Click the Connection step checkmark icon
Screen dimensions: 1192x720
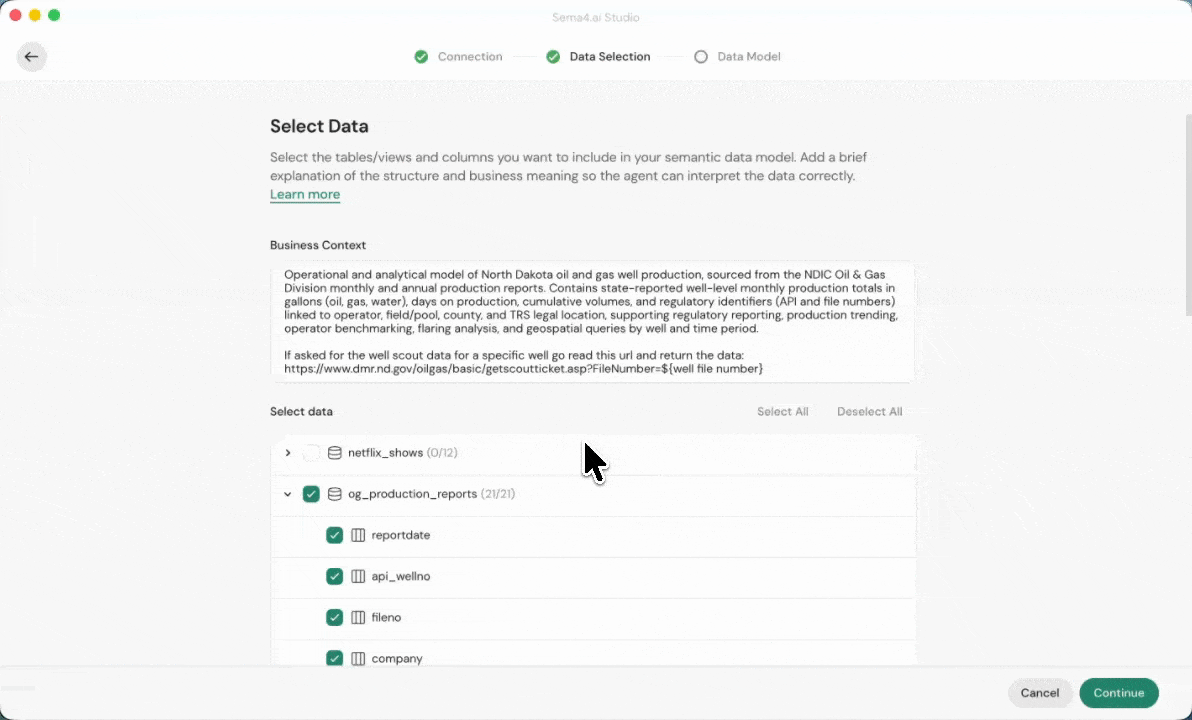pos(421,57)
